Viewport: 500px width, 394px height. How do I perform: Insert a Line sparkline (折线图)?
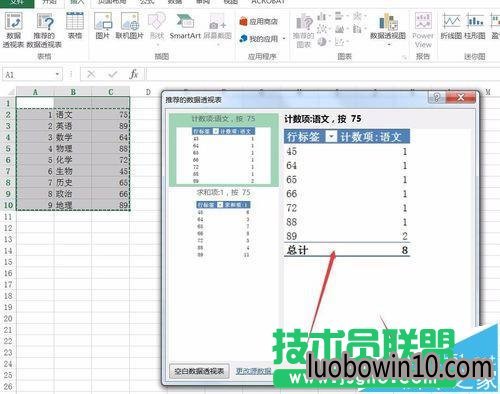pyautogui.click(x=451, y=26)
